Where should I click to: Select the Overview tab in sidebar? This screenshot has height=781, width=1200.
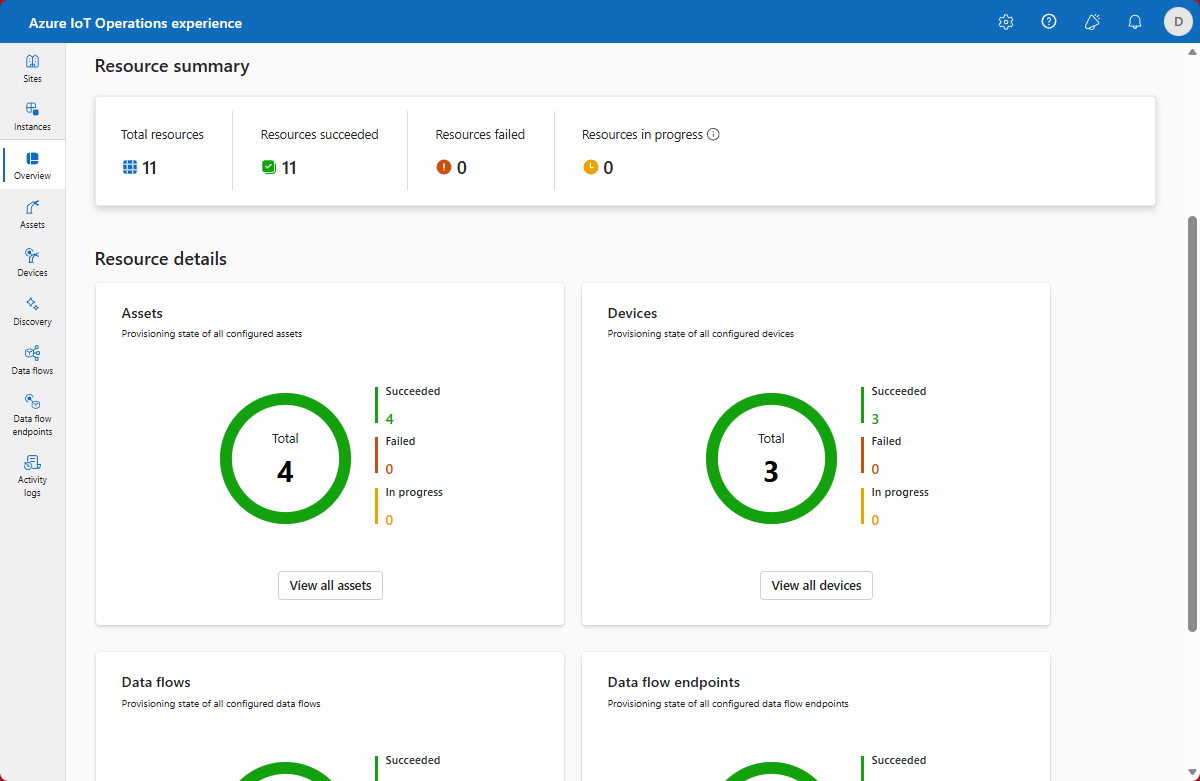(x=32, y=165)
